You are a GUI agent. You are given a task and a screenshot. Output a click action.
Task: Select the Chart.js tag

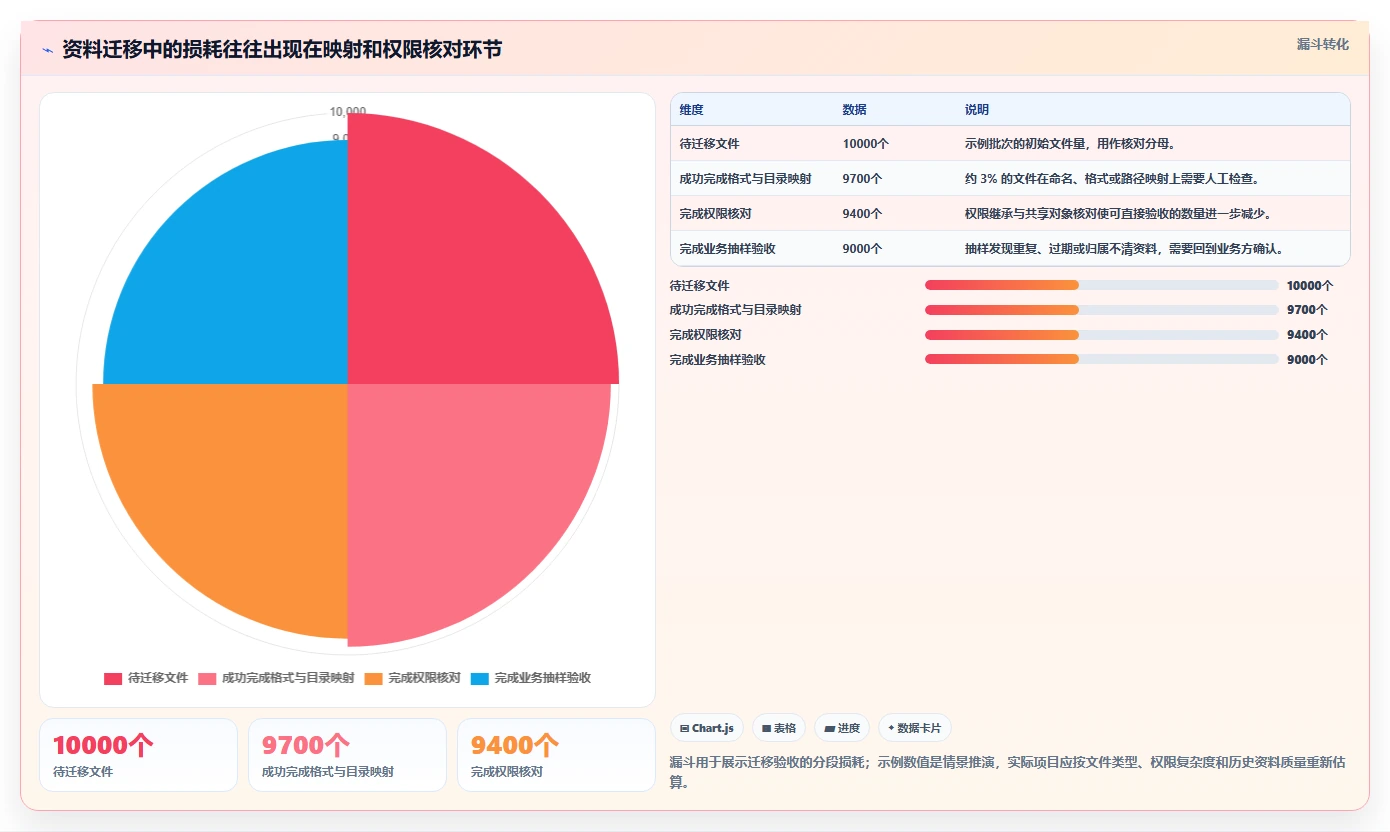706,728
